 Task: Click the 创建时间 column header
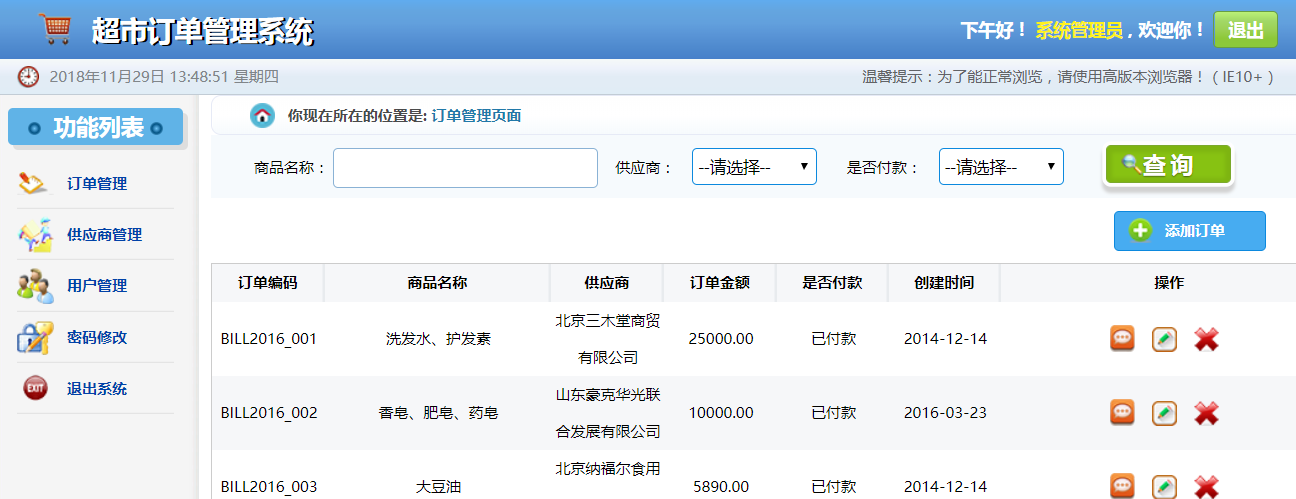(x=944, y=283)
